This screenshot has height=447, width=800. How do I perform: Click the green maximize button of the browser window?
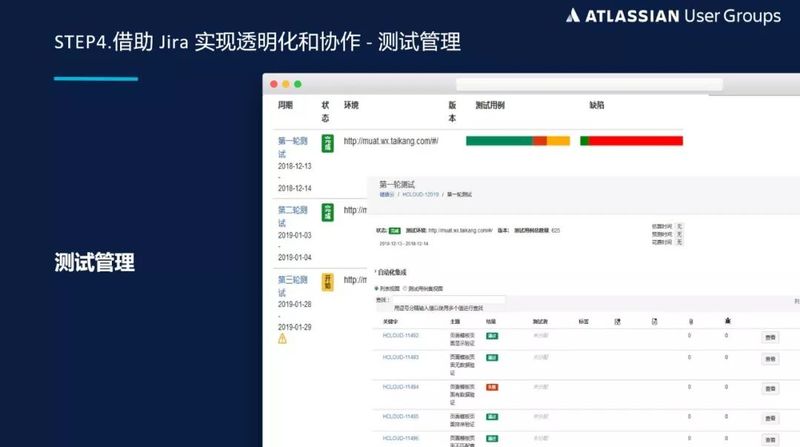pyautogui.click(x=298, y=84)
